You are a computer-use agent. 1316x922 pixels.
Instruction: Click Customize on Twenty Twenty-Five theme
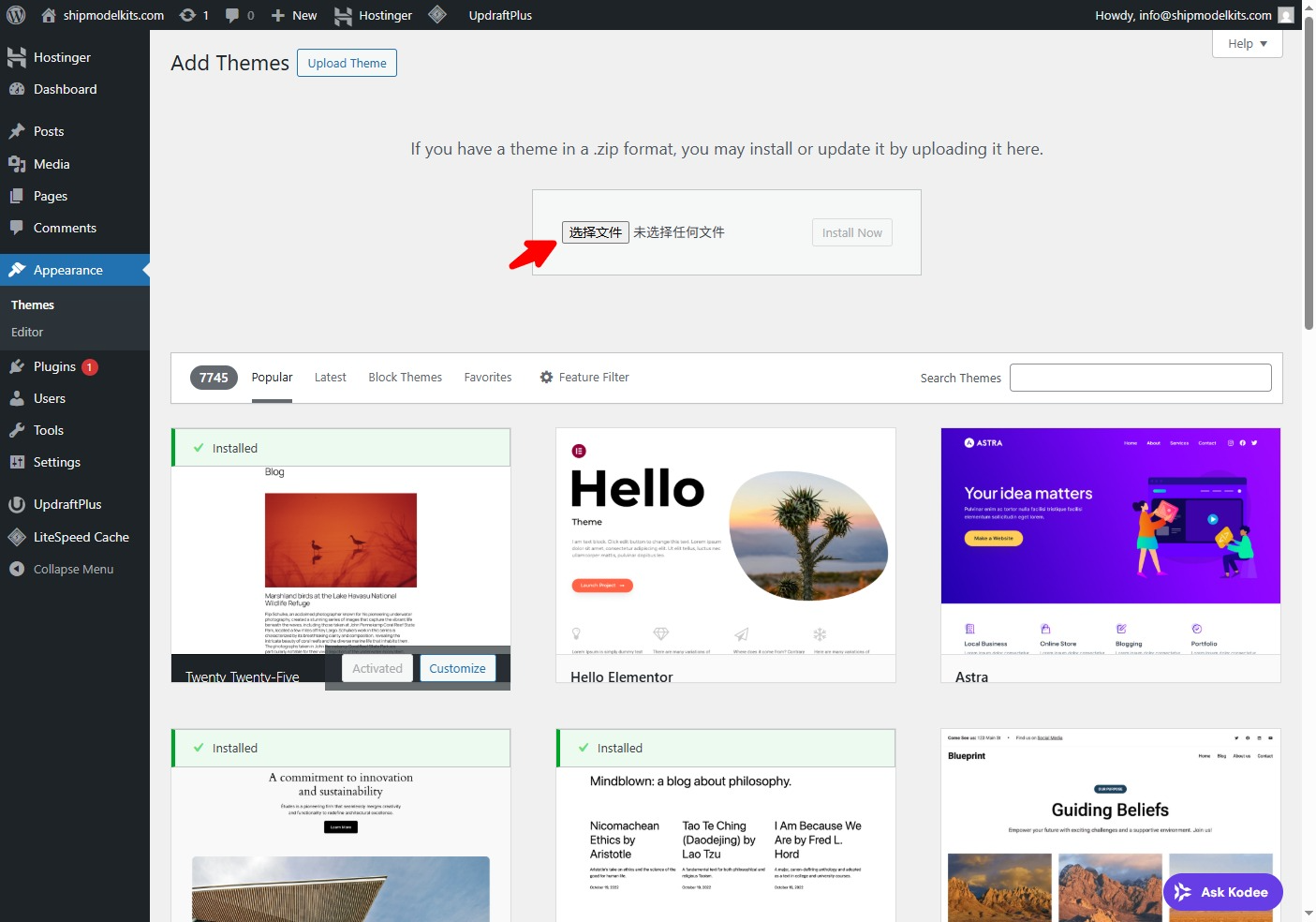pyautogui.click(x=457, y=668)
